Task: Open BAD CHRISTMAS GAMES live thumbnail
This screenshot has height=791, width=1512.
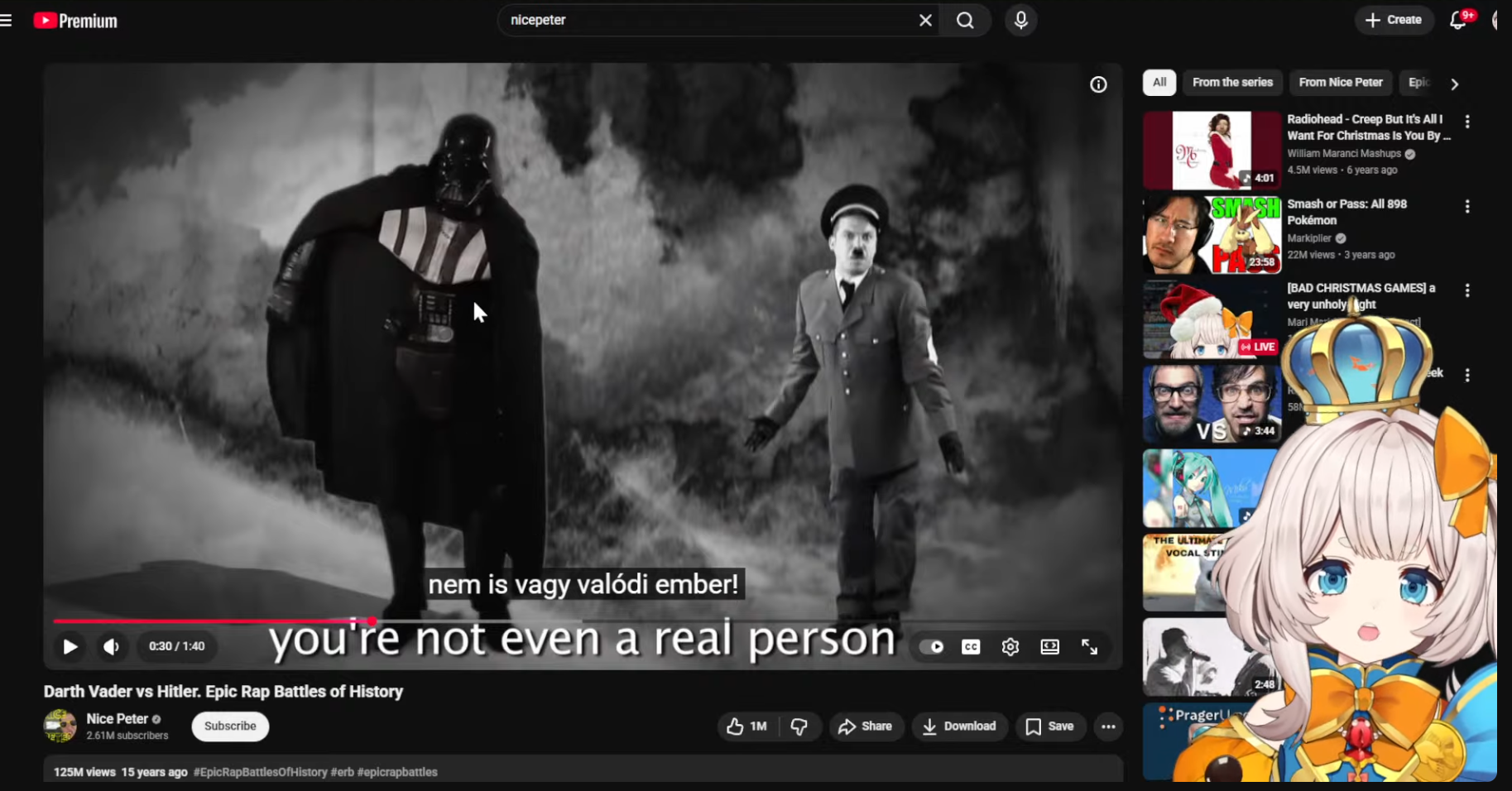Action: click(x=1212, y=319)
